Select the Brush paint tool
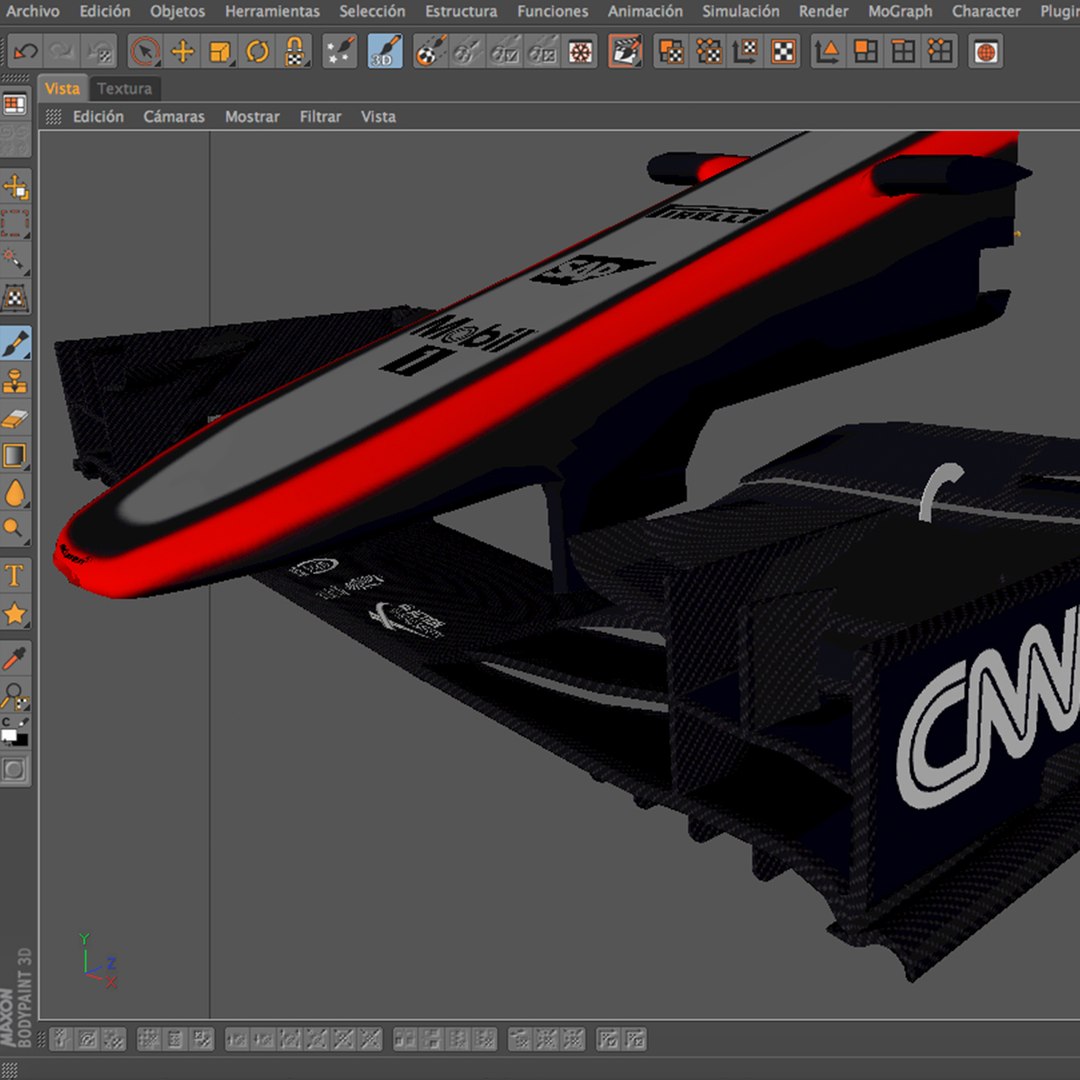 (x=15, y=343)
